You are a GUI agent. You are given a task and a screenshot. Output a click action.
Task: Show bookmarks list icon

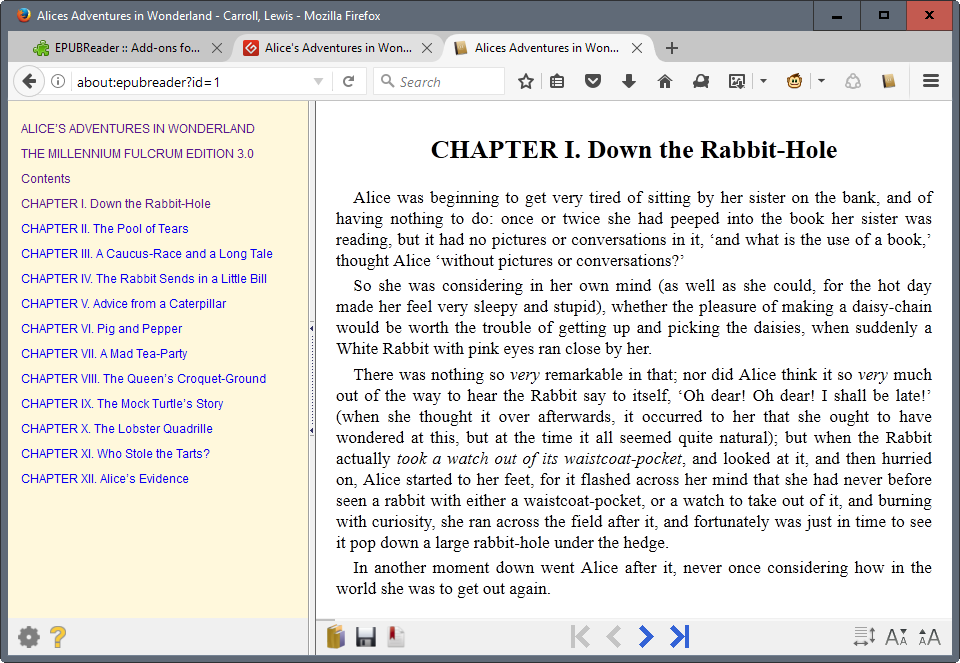(x=557, y=81)
